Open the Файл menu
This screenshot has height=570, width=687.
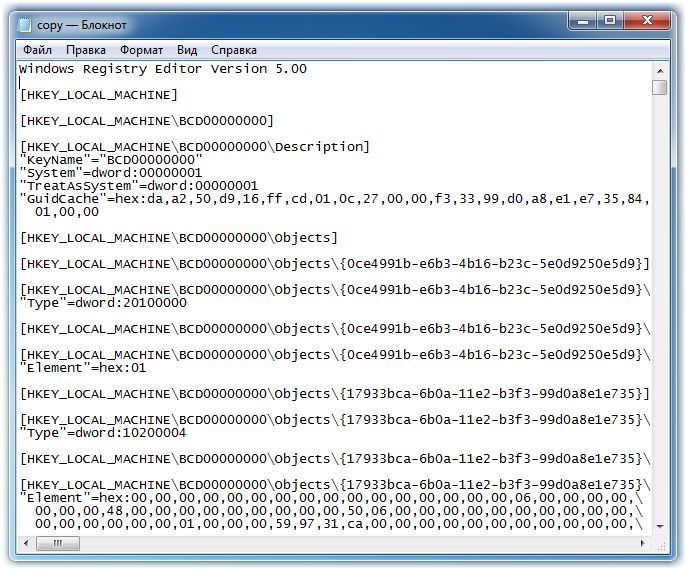(37, 50)
